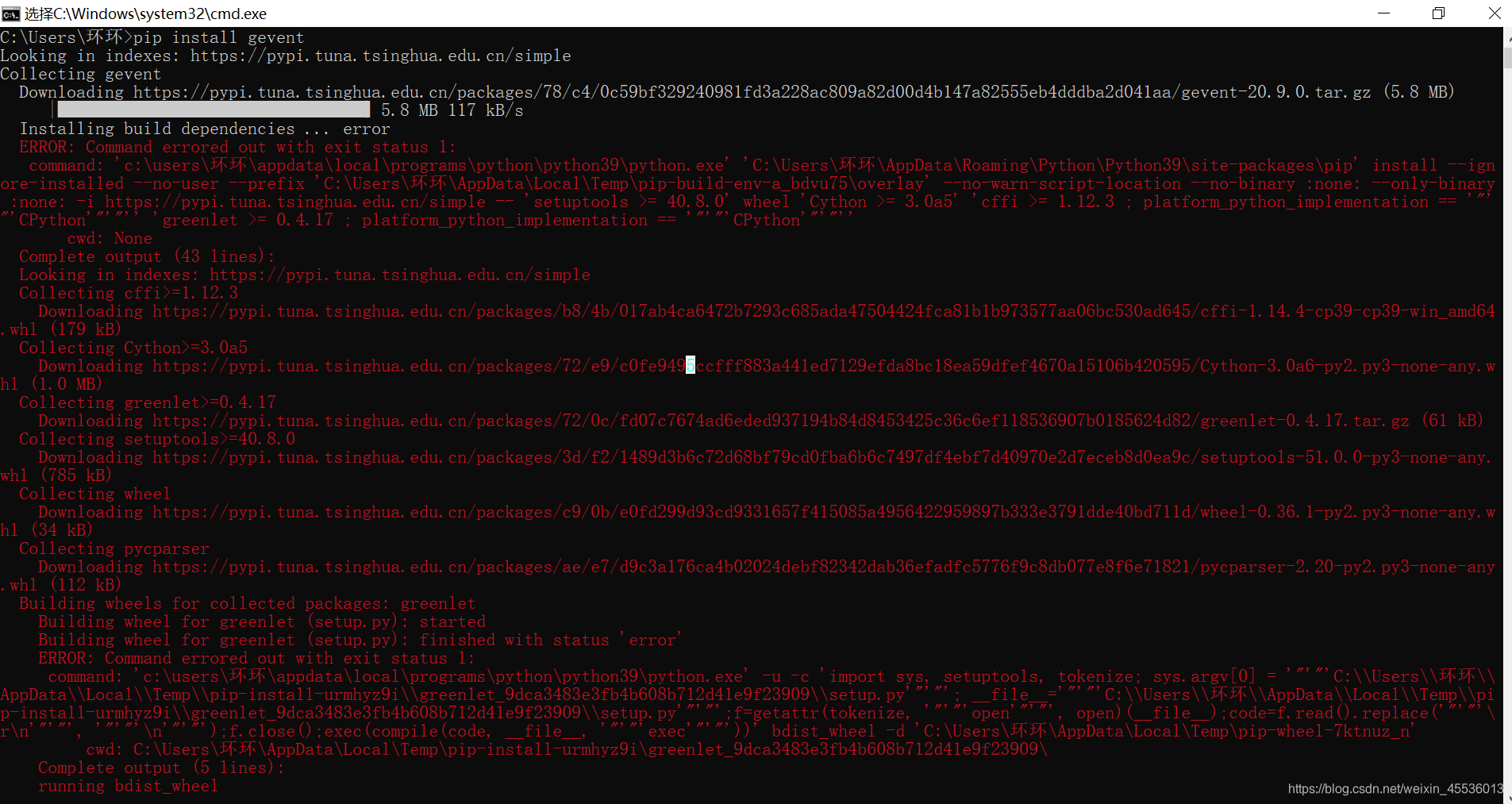Click the Complete output 43 lines text
Viewport: 1512px width, 804px height.
145,256
